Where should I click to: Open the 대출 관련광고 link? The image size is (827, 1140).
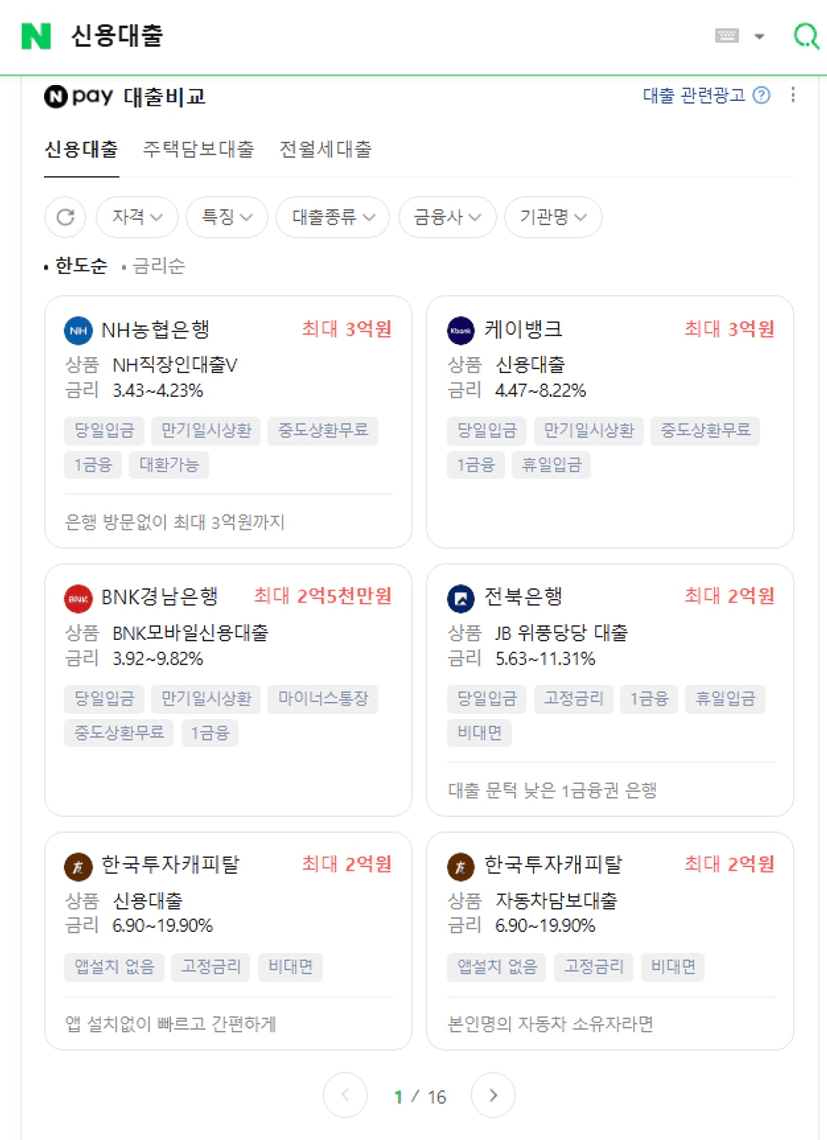click(693, 96)
